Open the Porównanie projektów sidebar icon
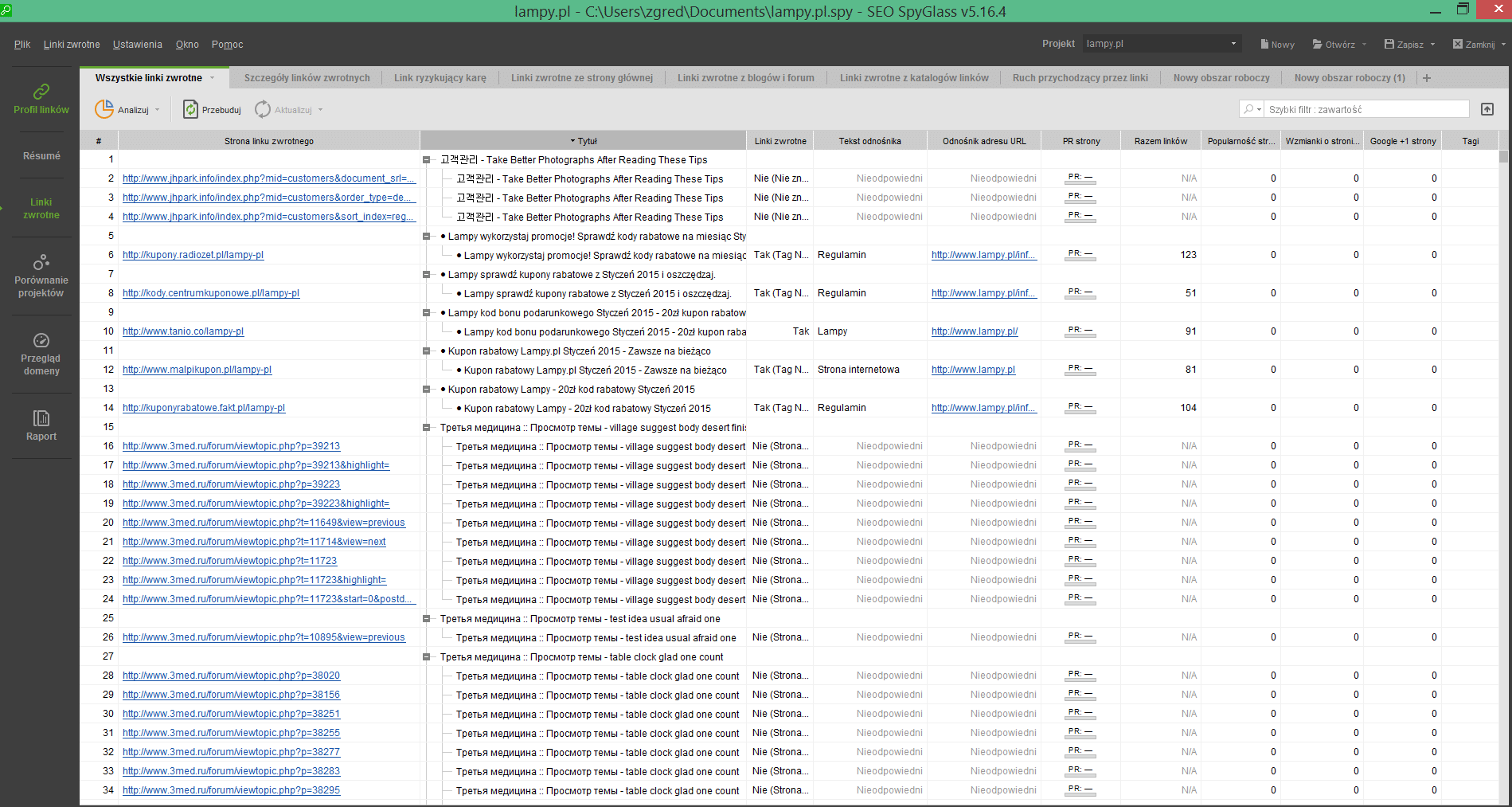Image resolution: width=1512 pixels, height=807 pixels. [x=41, y=262]
